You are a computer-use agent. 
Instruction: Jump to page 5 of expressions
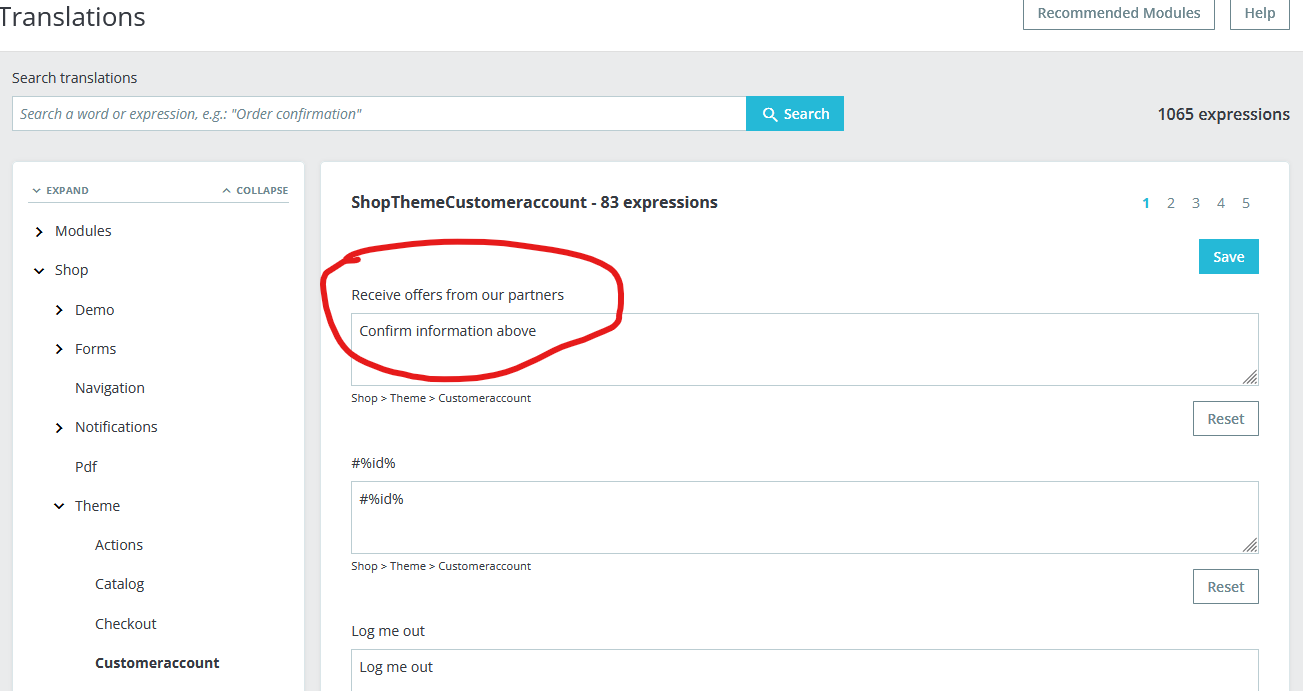(x=1246, y=203)
